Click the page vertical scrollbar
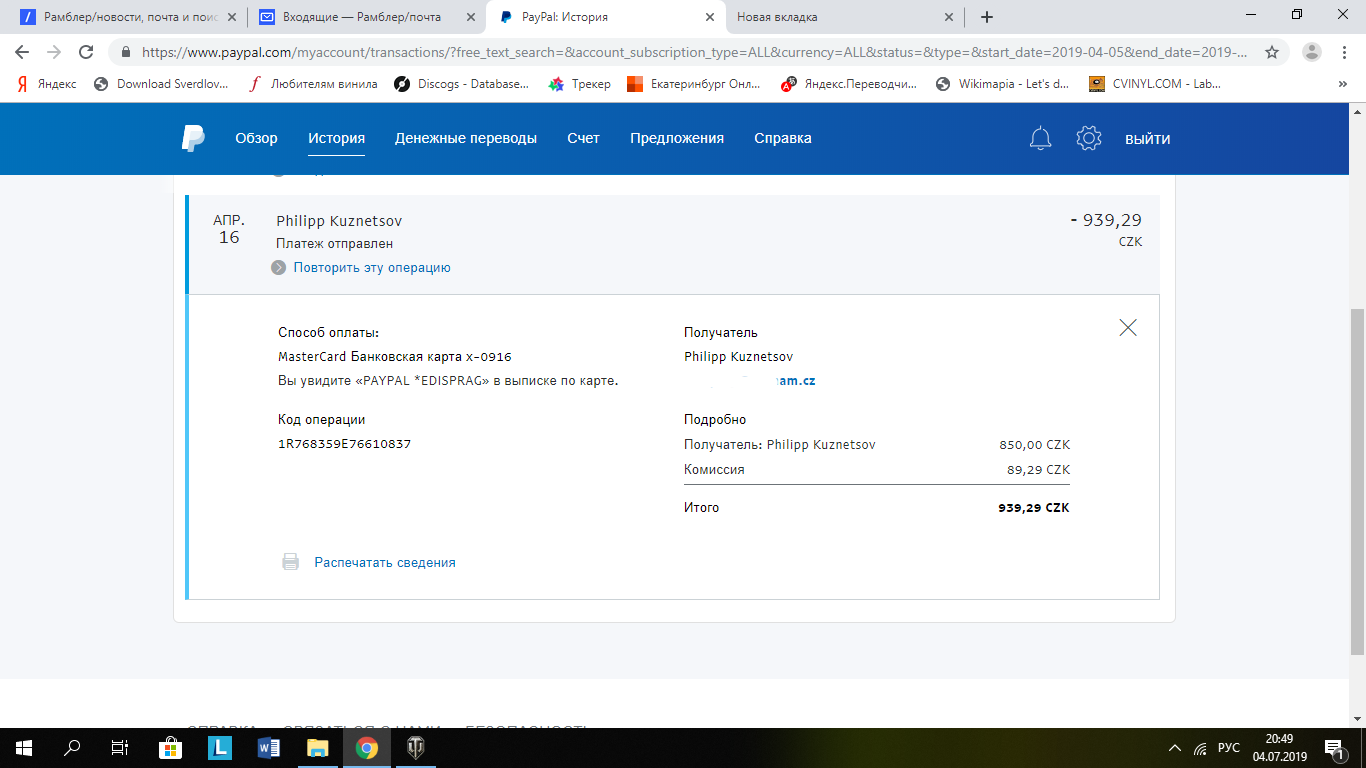1366x768 pixels. tap(1356, 480)
